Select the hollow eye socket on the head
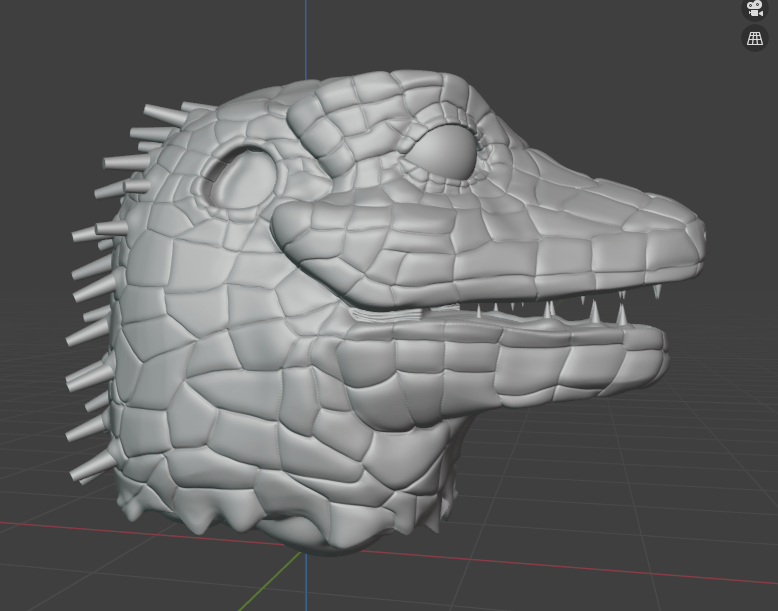778x611 pixels. tap(242, 178)
